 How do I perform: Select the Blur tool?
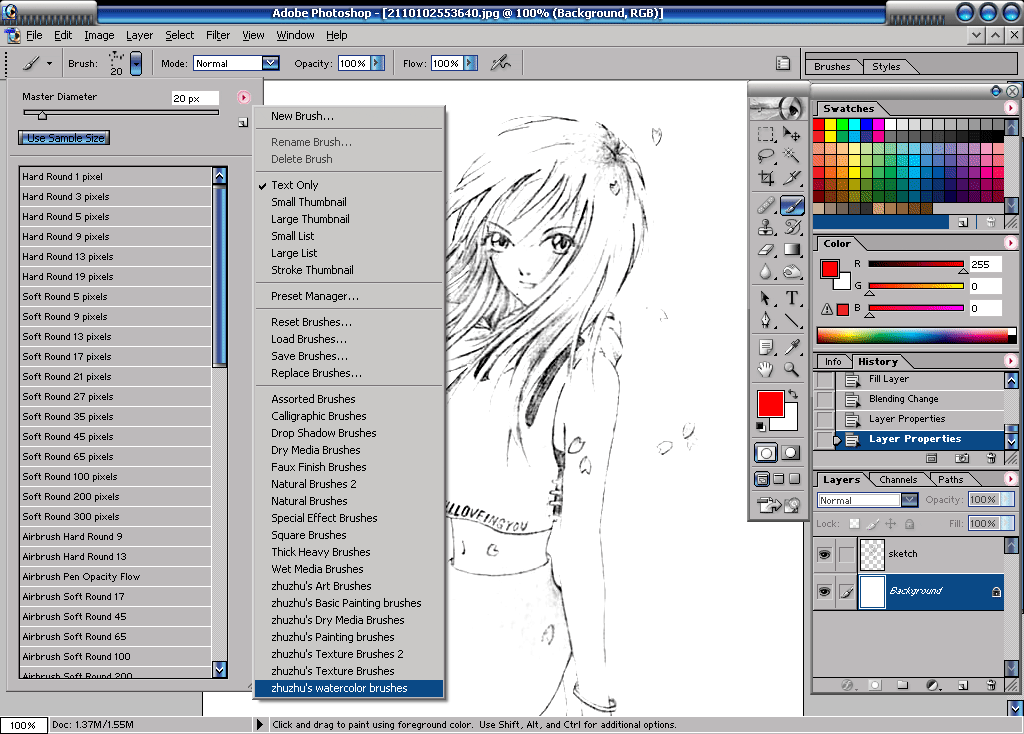click(x=766, y=271)
